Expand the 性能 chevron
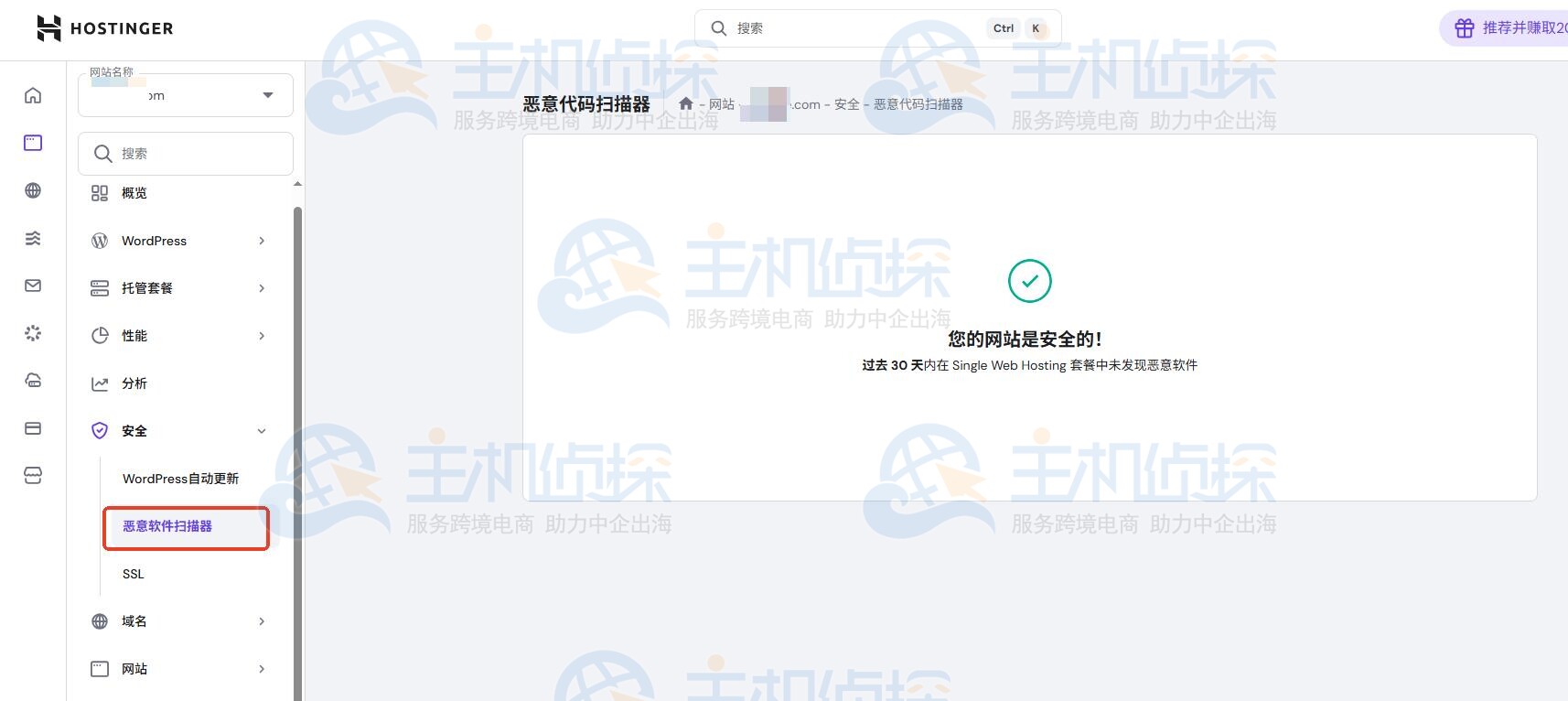This screenshot has height=701, width=1568. (262, 336)
